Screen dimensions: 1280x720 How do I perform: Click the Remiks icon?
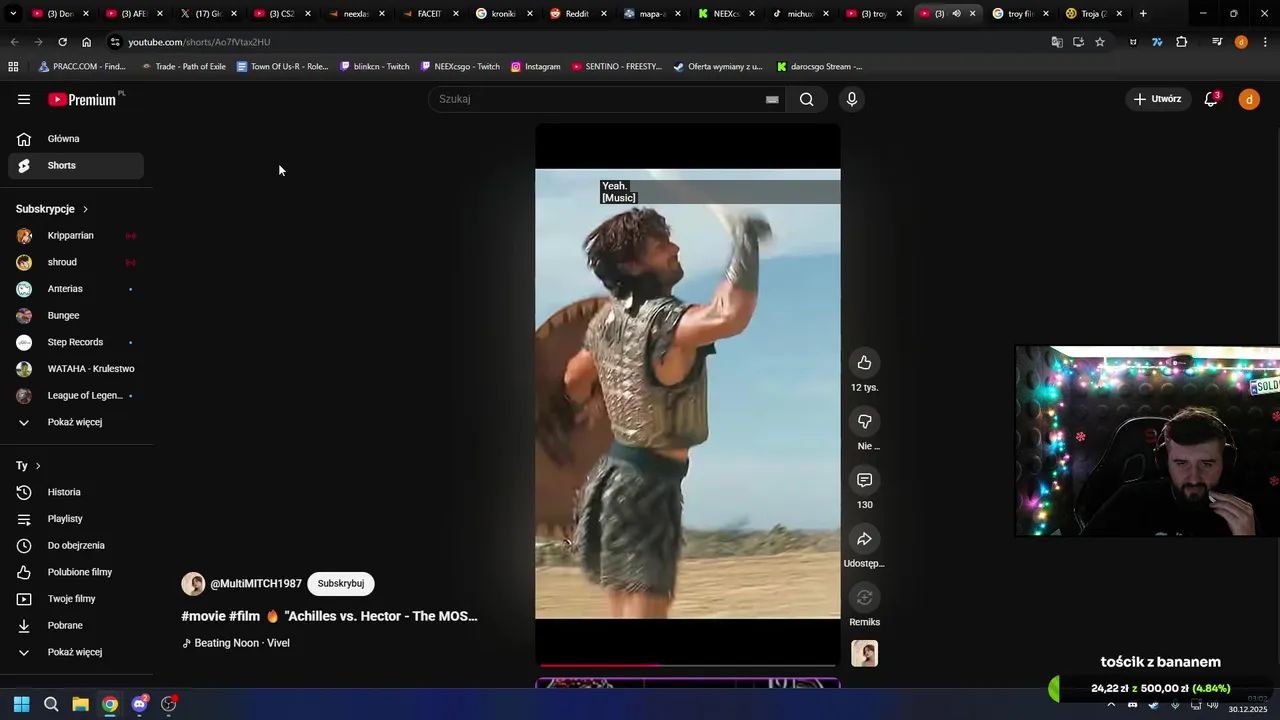(x=865, y=598)
